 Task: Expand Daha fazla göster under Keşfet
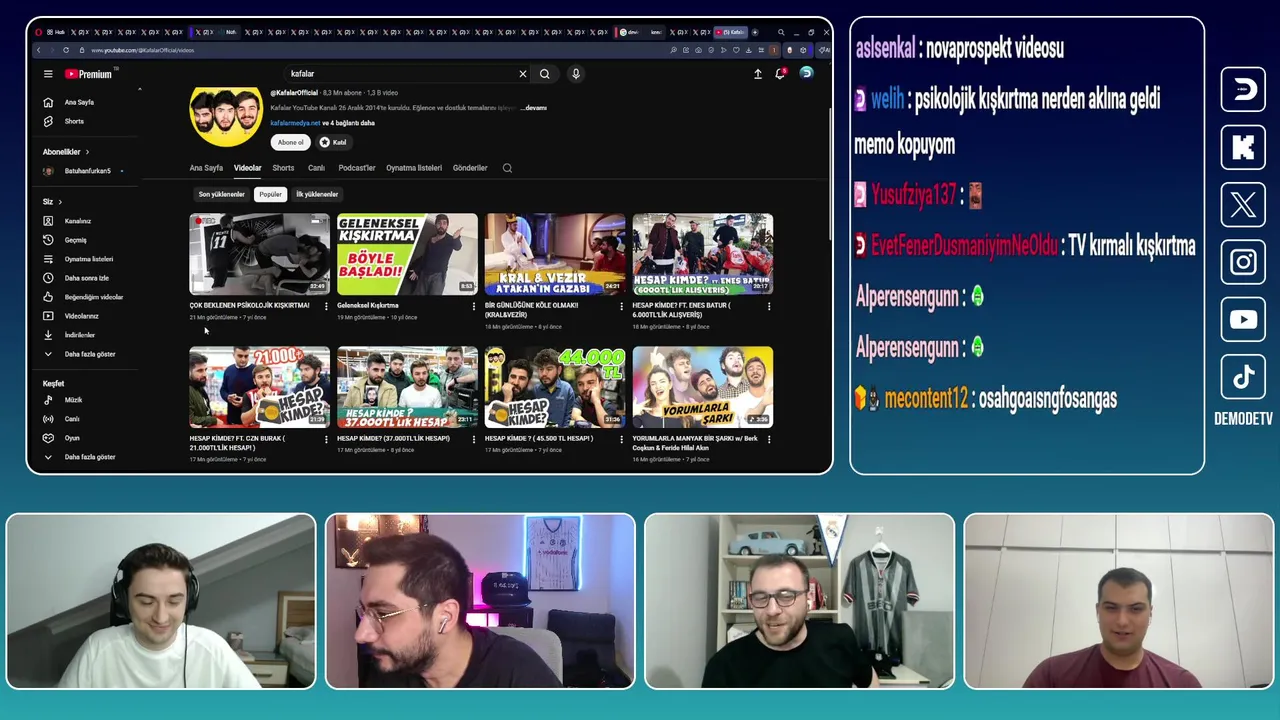(80, 457)
